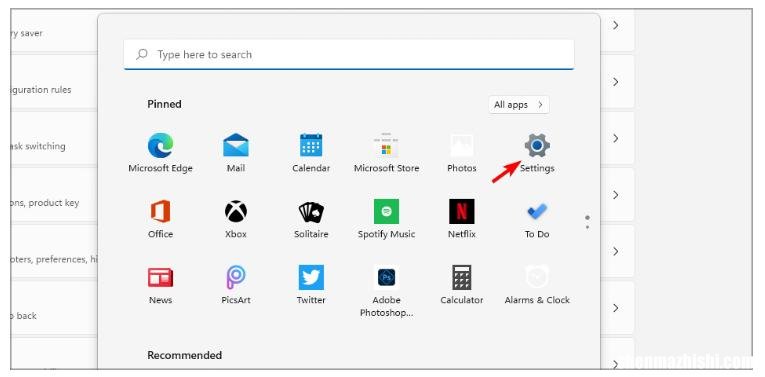The width and height of the screenshot is (765, 377).
Task: Select the 'Recommended' heading text
Action: coord(184,355)
